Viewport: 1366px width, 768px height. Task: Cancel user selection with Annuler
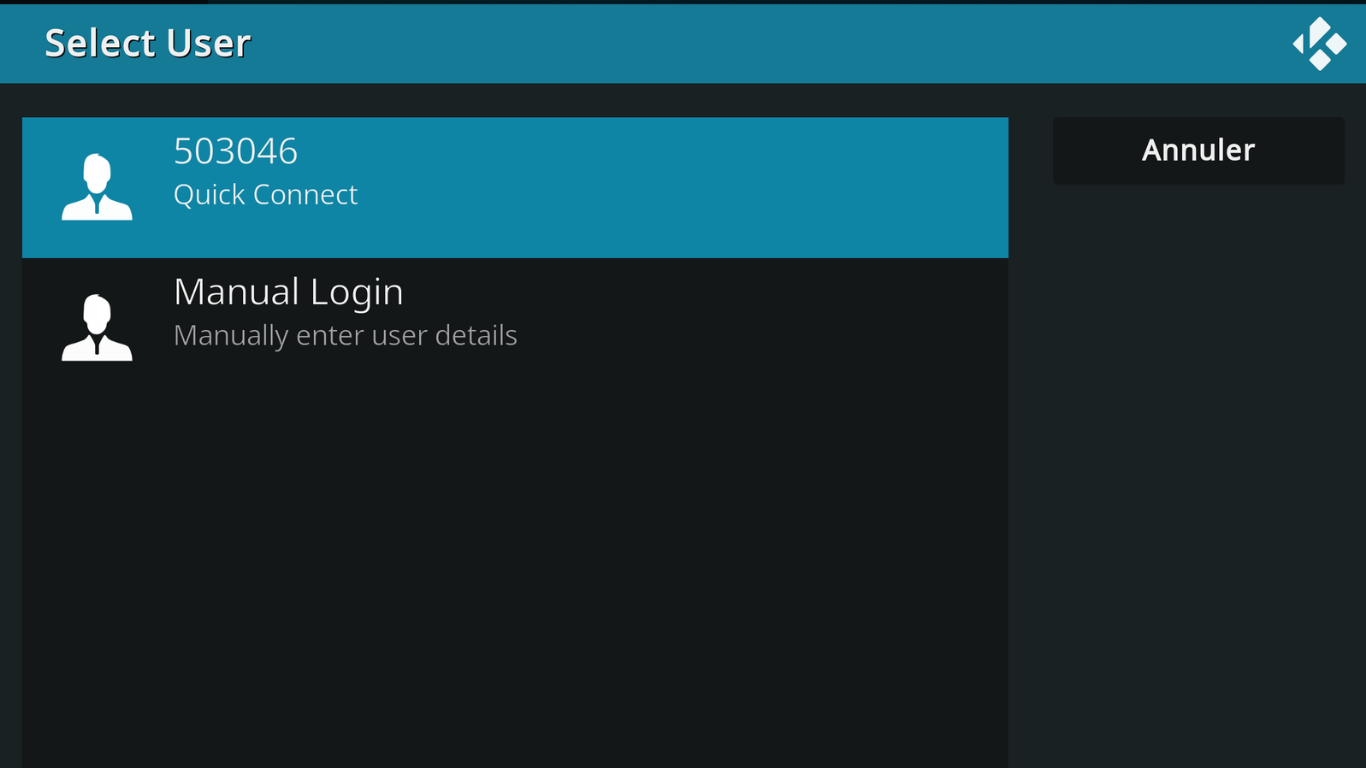click(1198, 150)
